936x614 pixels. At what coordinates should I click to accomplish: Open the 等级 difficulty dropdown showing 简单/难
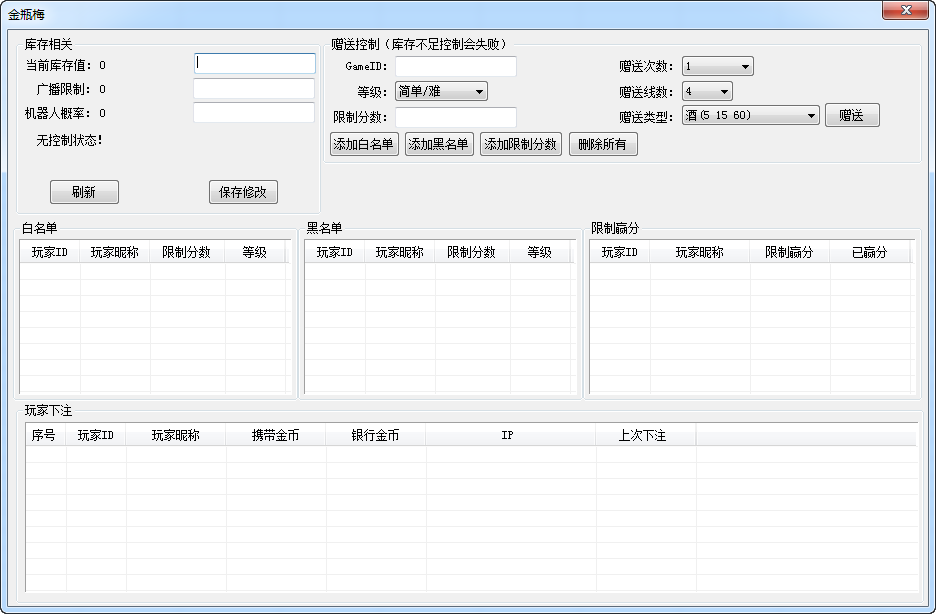pos(441,90)
